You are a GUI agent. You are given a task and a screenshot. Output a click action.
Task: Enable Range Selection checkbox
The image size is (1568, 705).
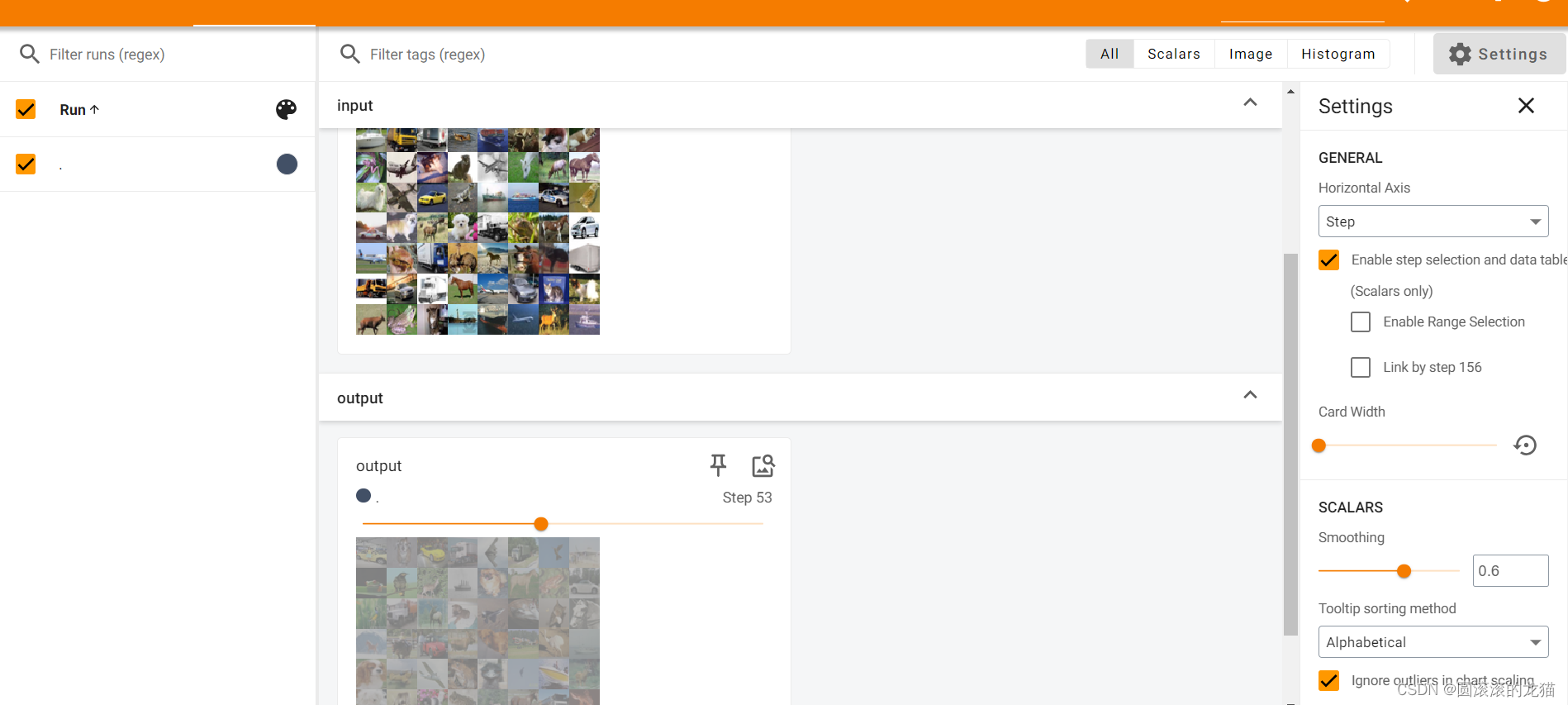coord(1360,322)
